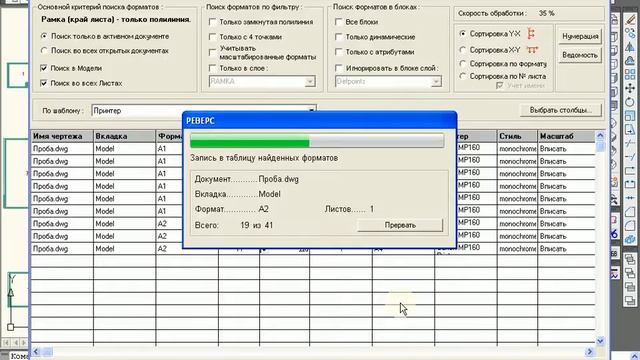Enable 'Только в слое' checkbox
This screenshot has height=360, width=640.
click(212, 68)
